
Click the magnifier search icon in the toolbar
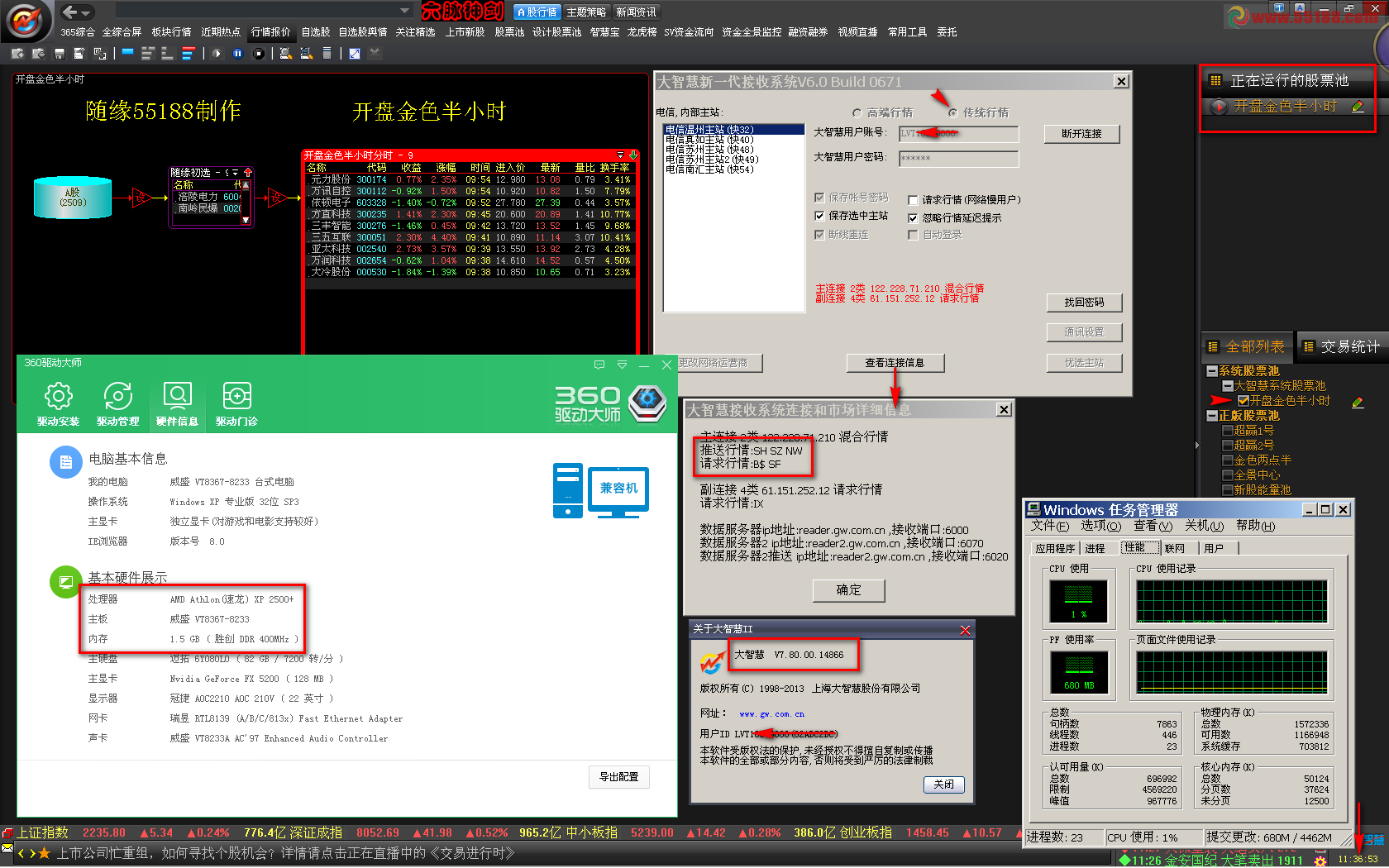click(x=285, y=54)
